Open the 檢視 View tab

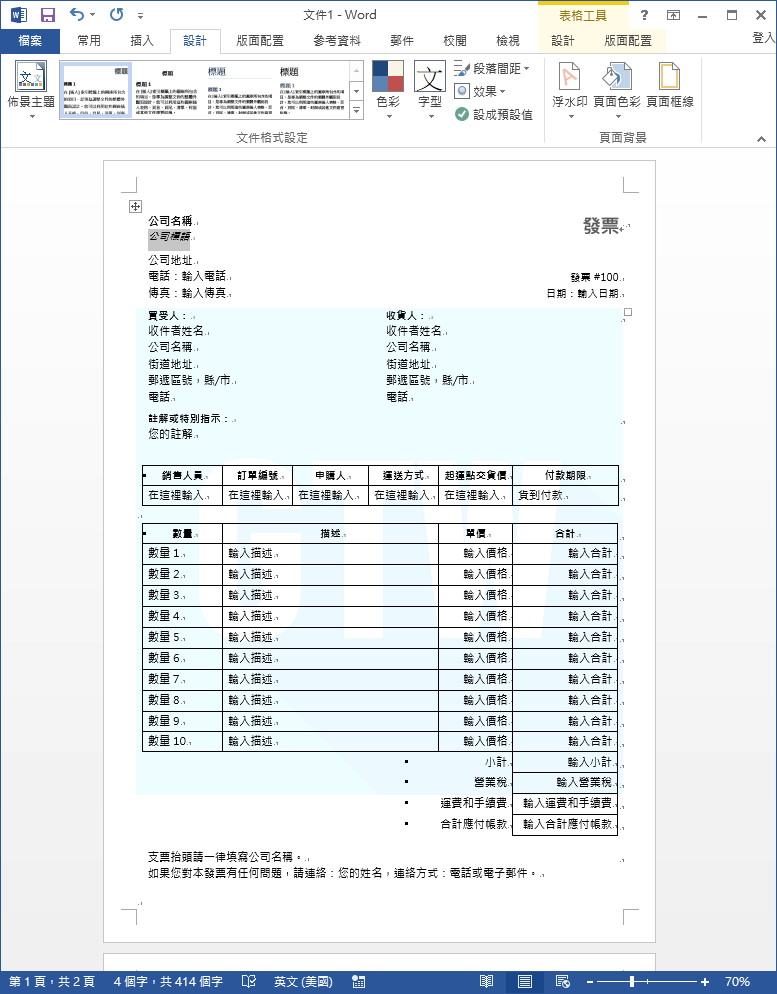pos(508,41)
